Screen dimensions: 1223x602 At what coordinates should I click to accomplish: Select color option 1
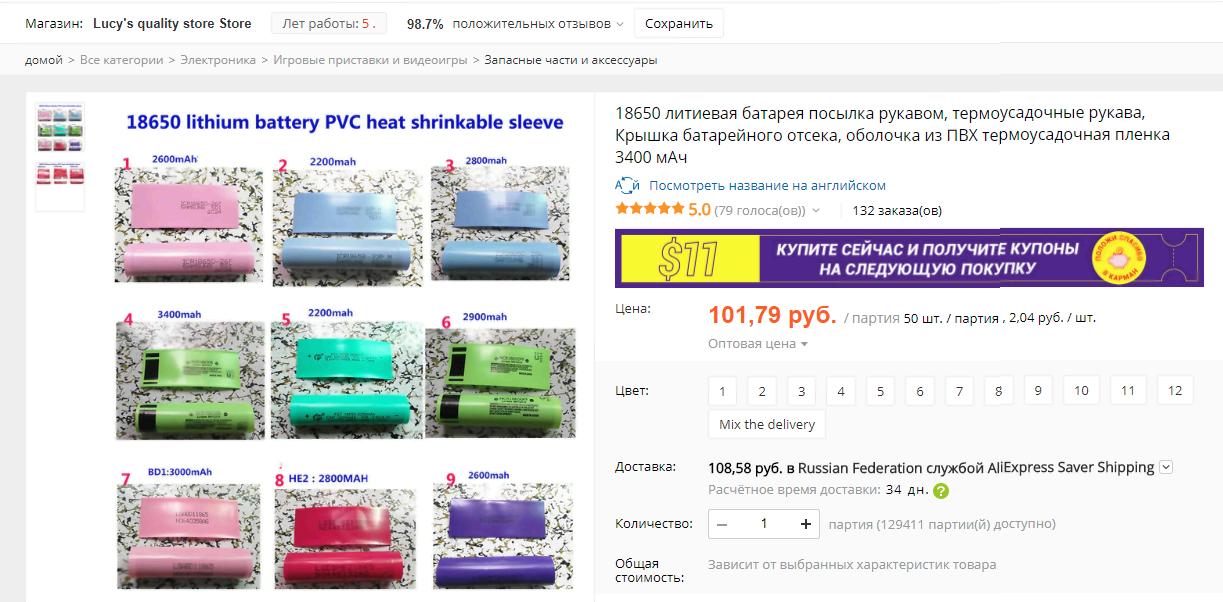tap(722, 391)
